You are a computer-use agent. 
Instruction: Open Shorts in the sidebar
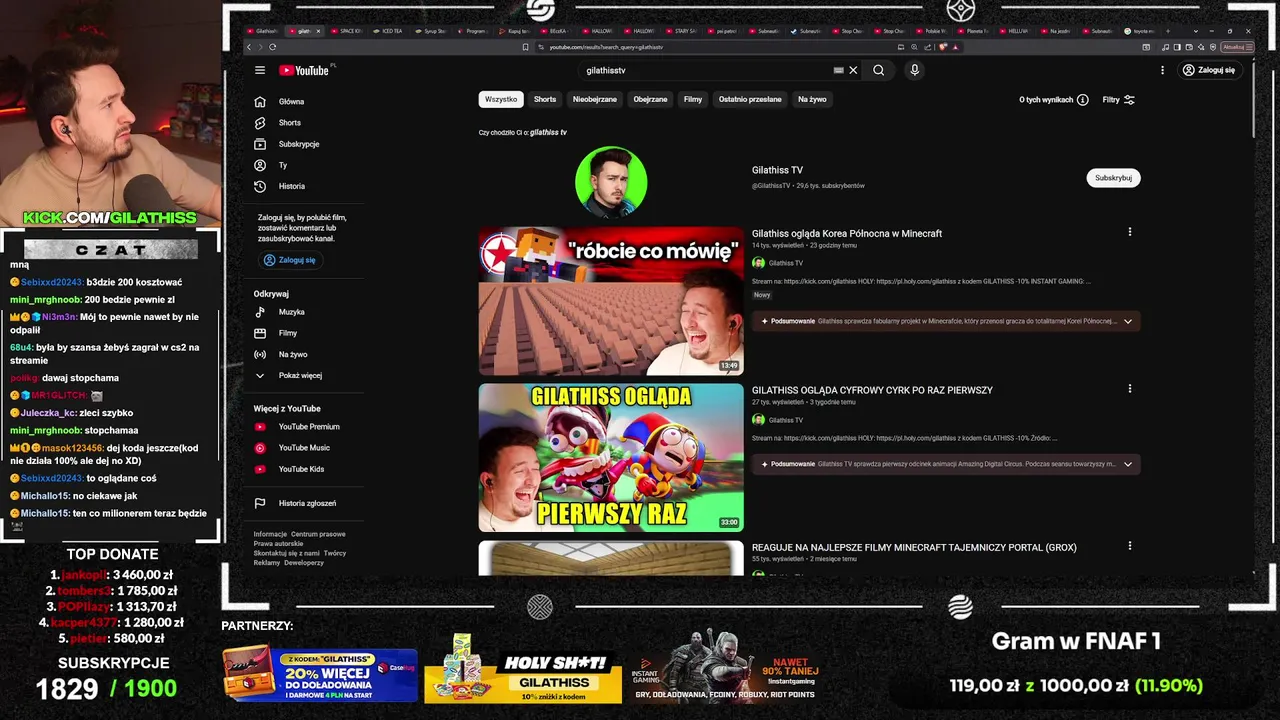pyautogui.click(x=290, y=122)
